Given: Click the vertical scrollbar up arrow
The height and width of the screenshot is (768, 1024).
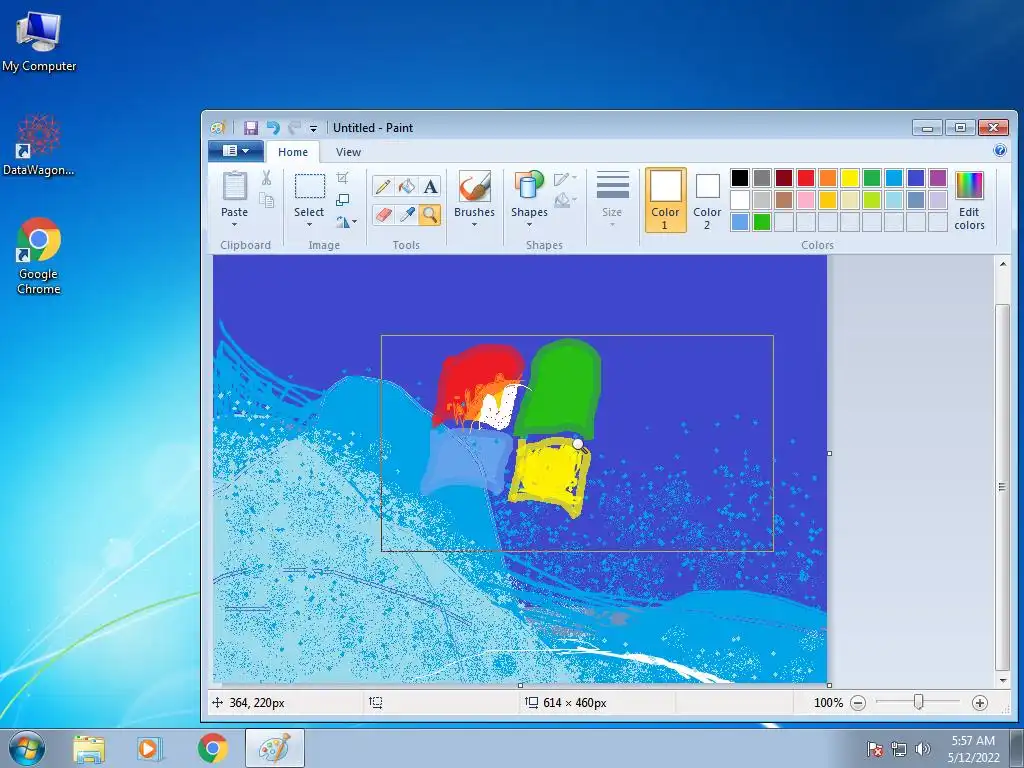Looking at the screenshot, I should point(1003,264).
